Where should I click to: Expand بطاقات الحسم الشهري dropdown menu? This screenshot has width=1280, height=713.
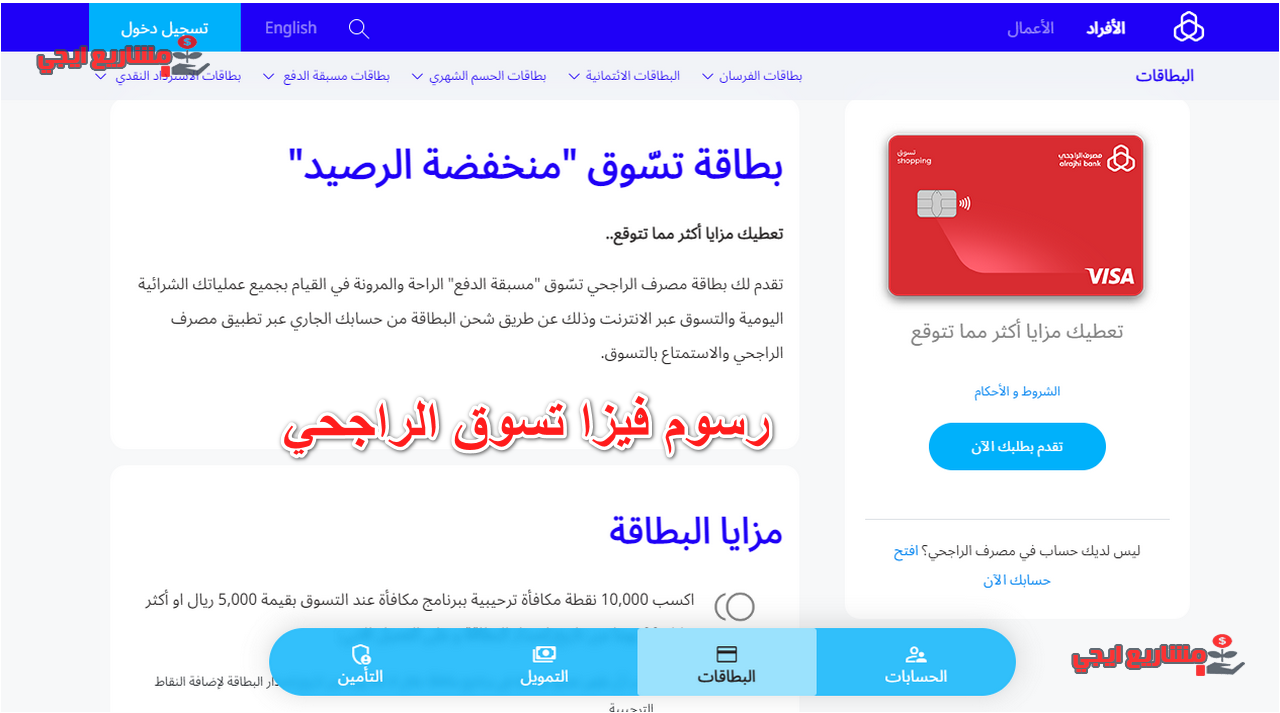point(479,76)
